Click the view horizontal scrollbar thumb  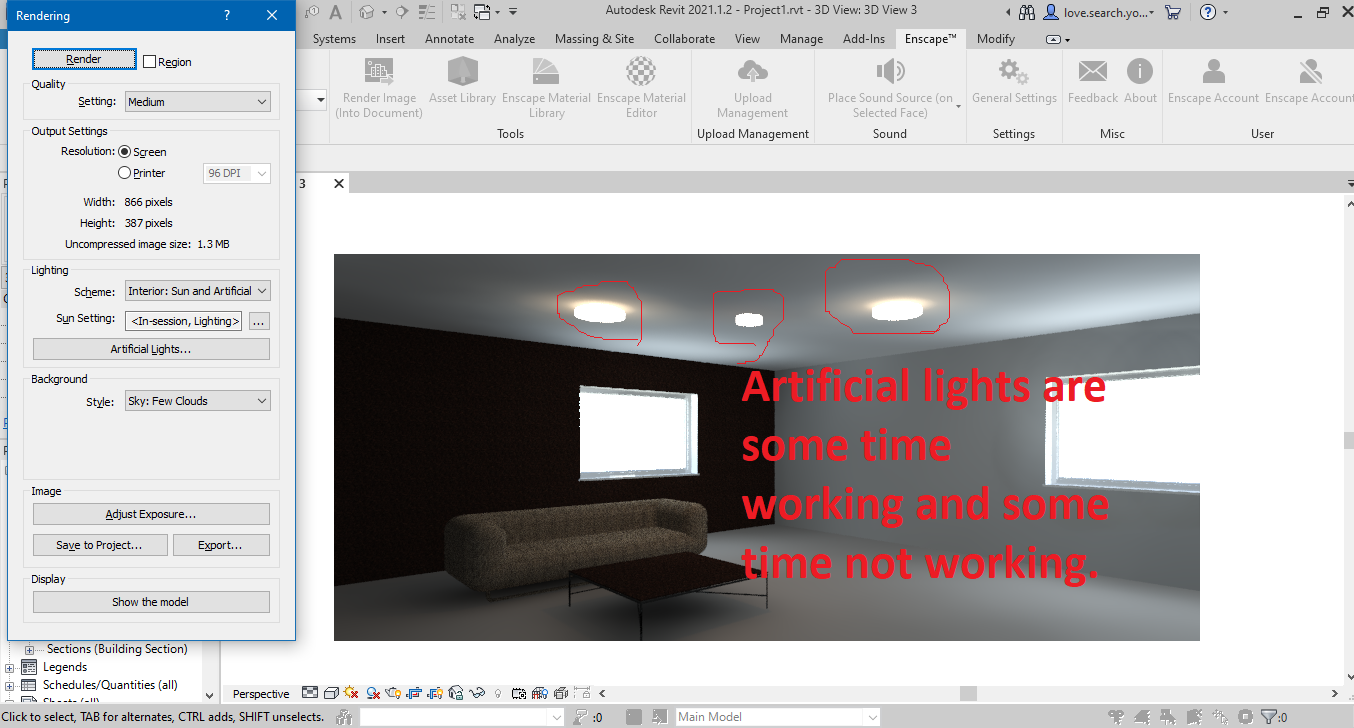tap(967, 693)
